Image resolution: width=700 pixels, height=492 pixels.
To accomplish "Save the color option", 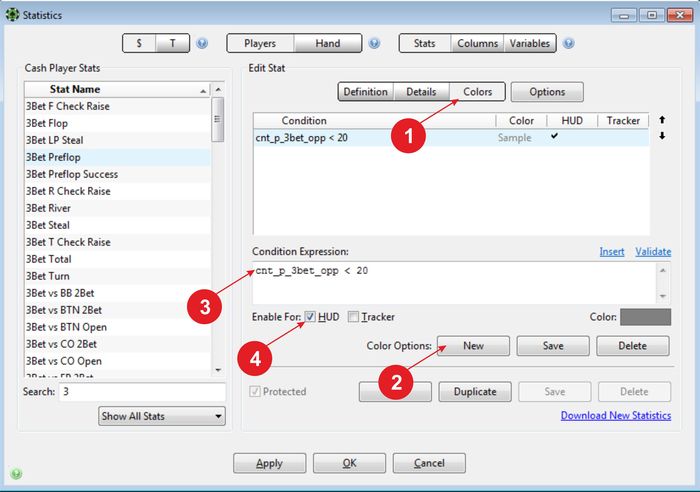I will point(553,346).
